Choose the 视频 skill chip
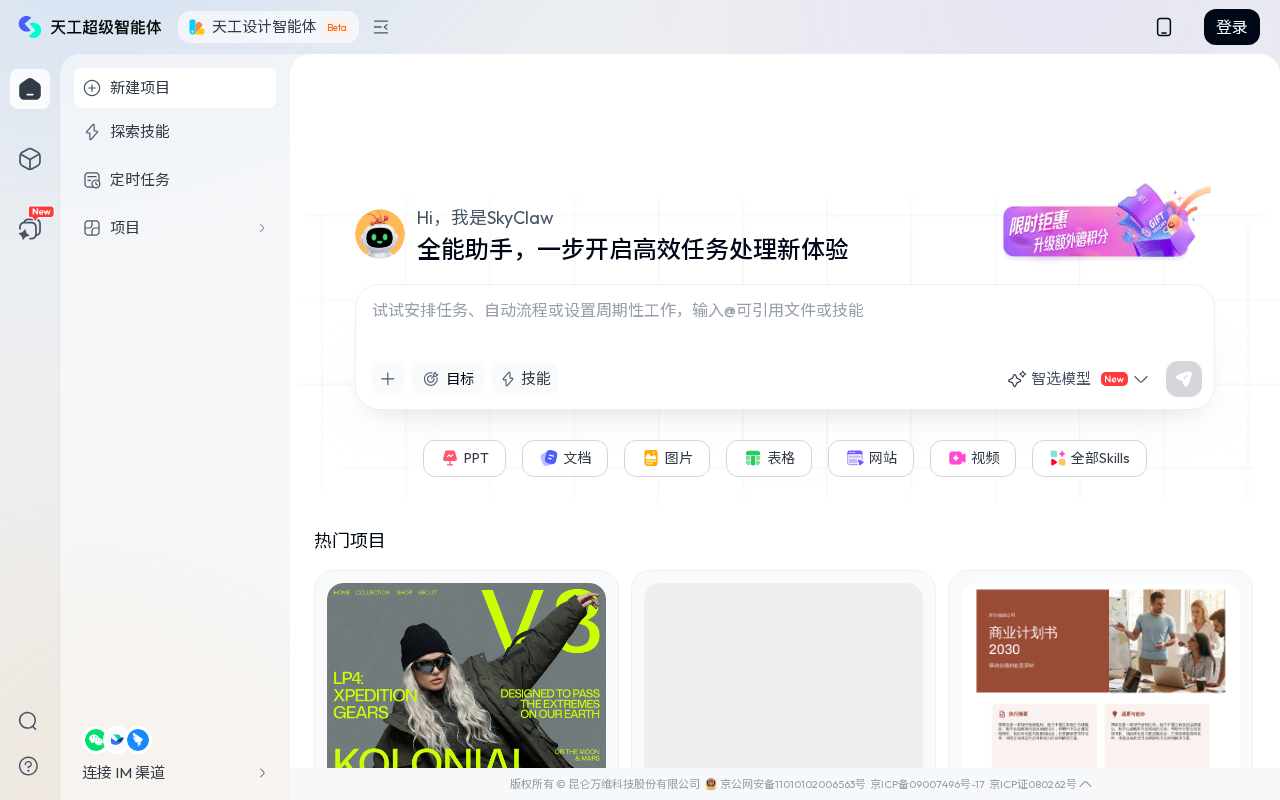Screen dimensions: 1280x800 pos(973,458)
